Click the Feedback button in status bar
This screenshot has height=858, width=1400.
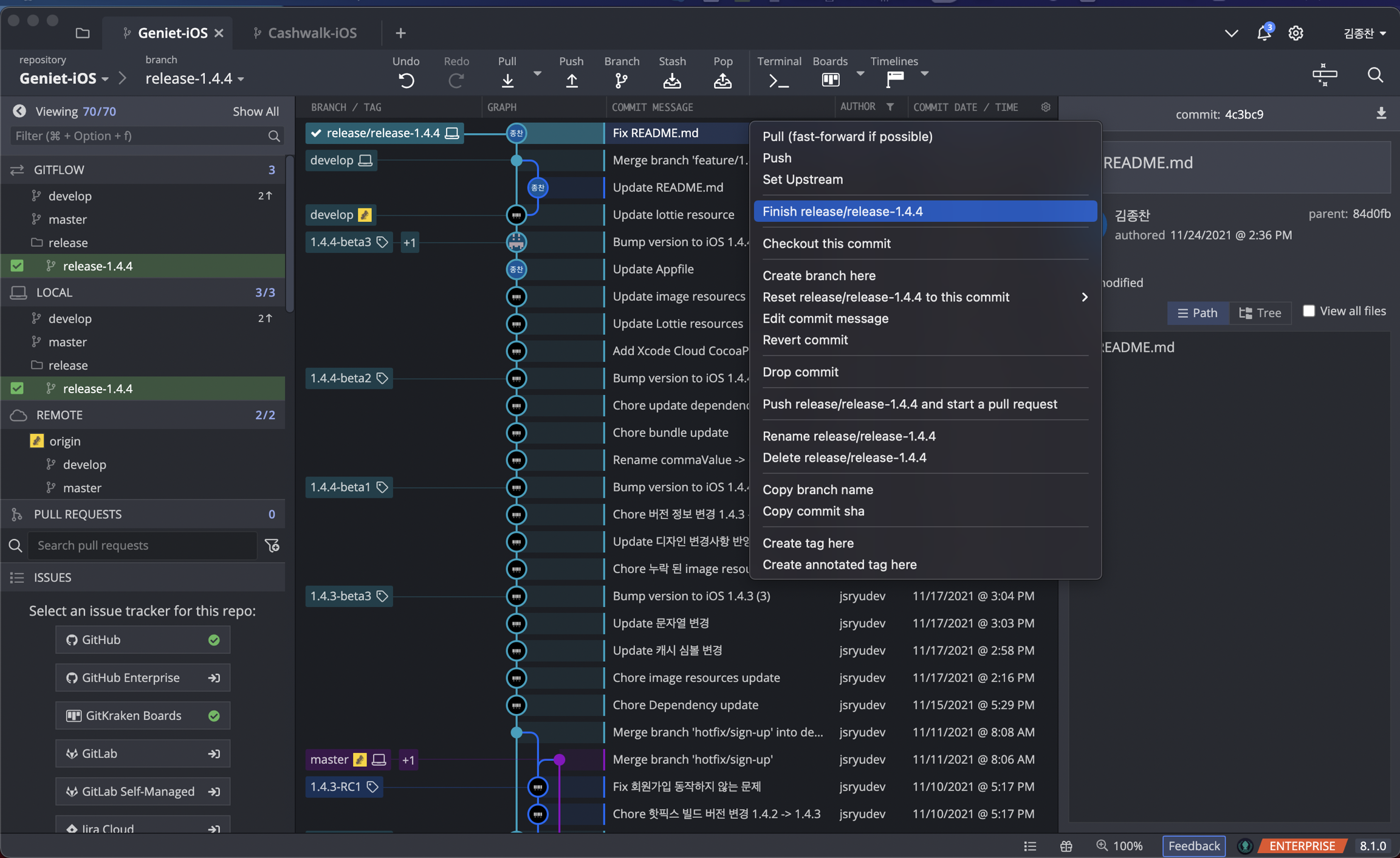pyautogui.click(x=1193, y=845)
